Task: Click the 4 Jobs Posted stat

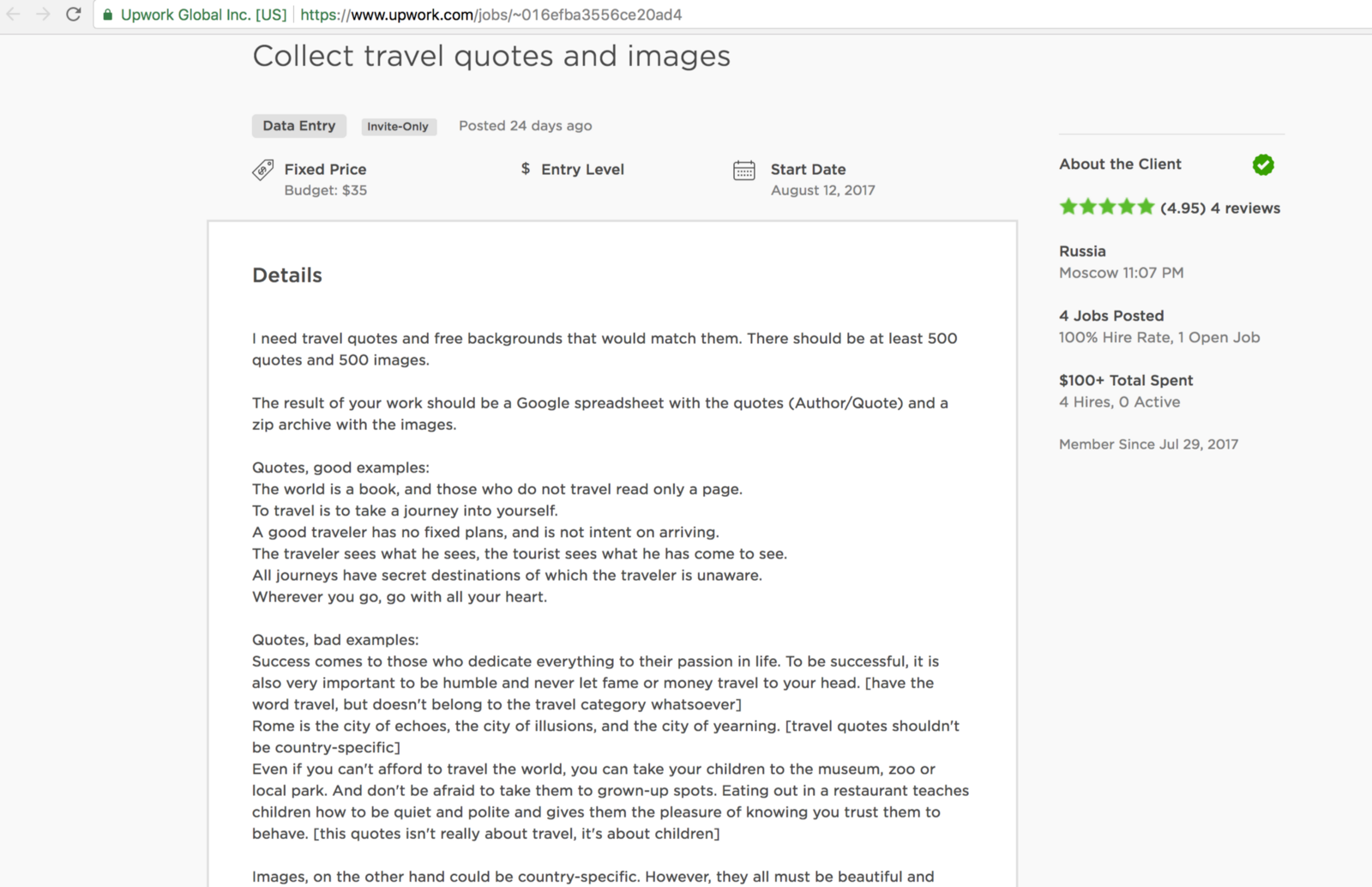Action: point(1111,316)
